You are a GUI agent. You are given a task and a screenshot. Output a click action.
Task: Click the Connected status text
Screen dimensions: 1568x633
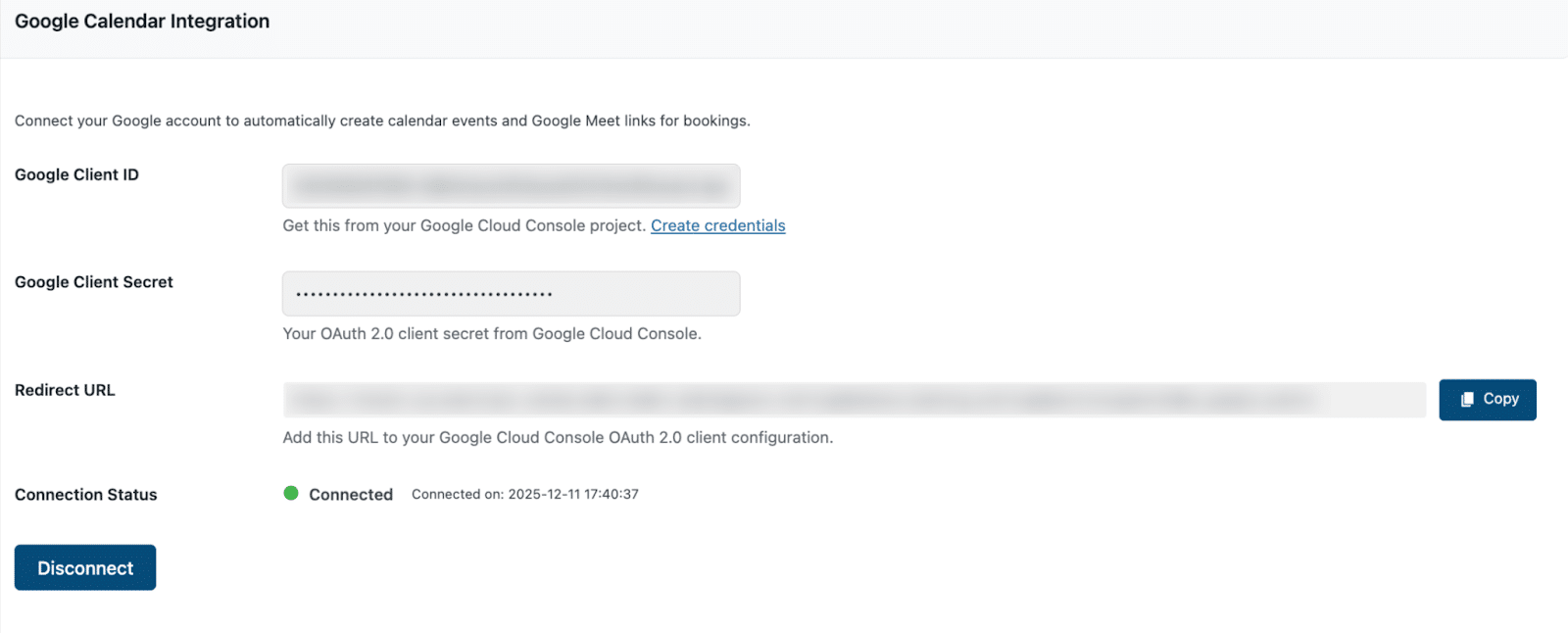[x=351, y=495]
